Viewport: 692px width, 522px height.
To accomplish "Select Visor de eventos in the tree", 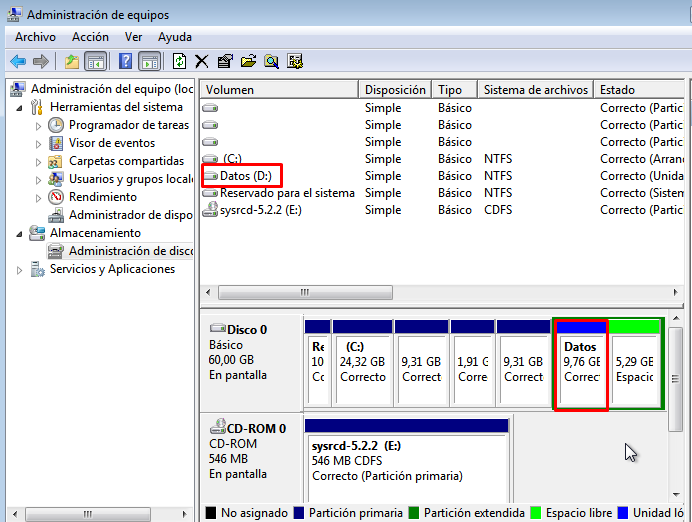I will pos(111,143).
